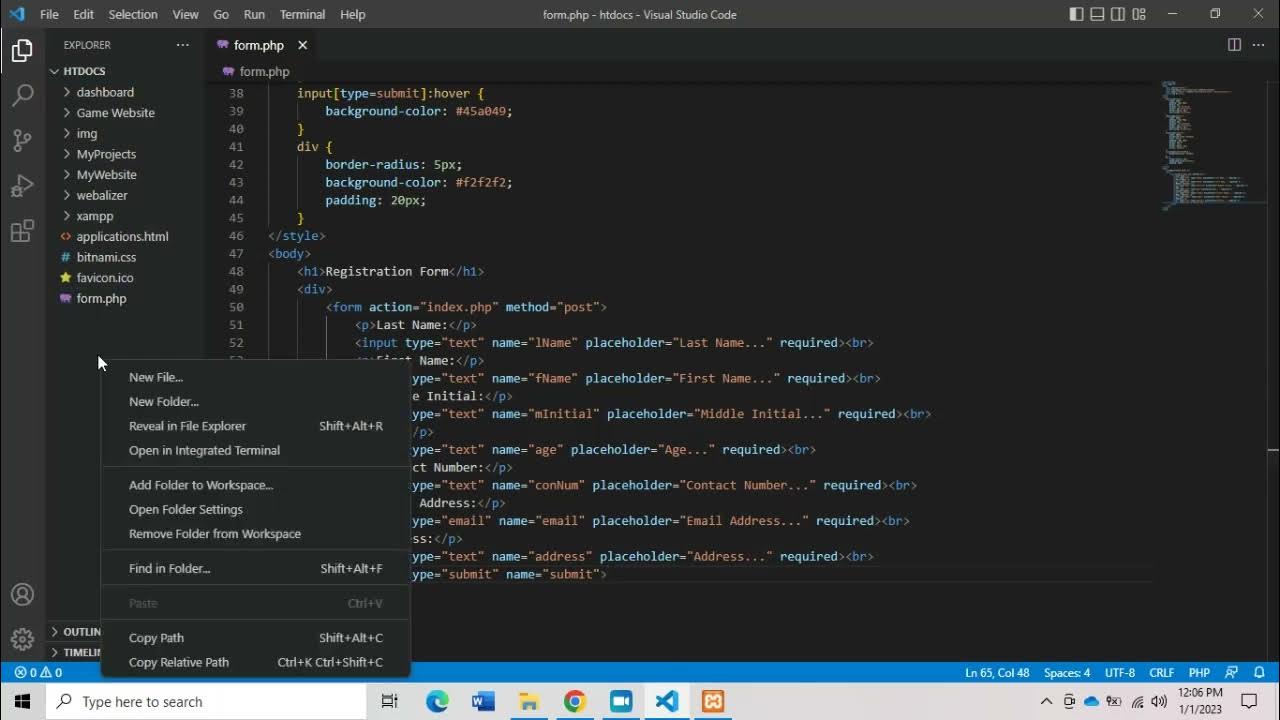Change PHP language mode

[x=1199, y=673]
